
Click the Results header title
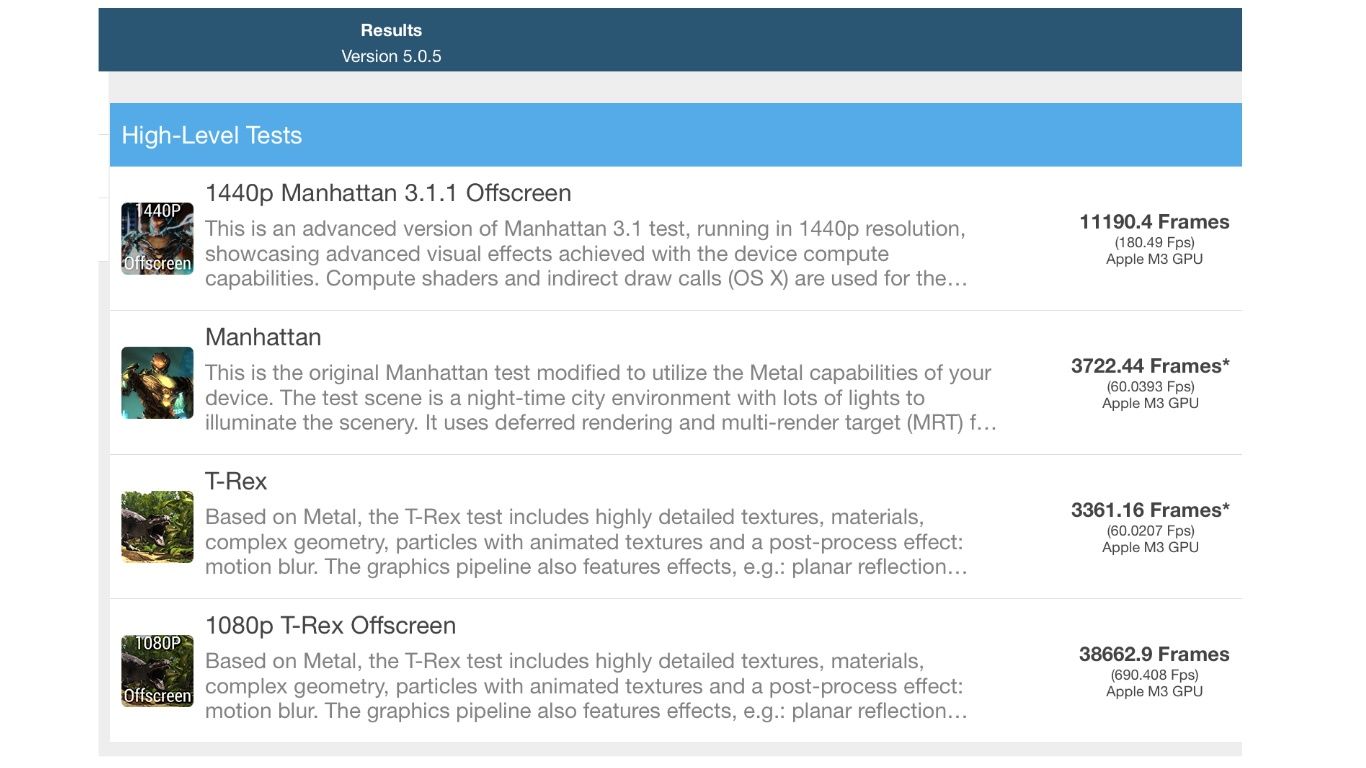[391, 30]
